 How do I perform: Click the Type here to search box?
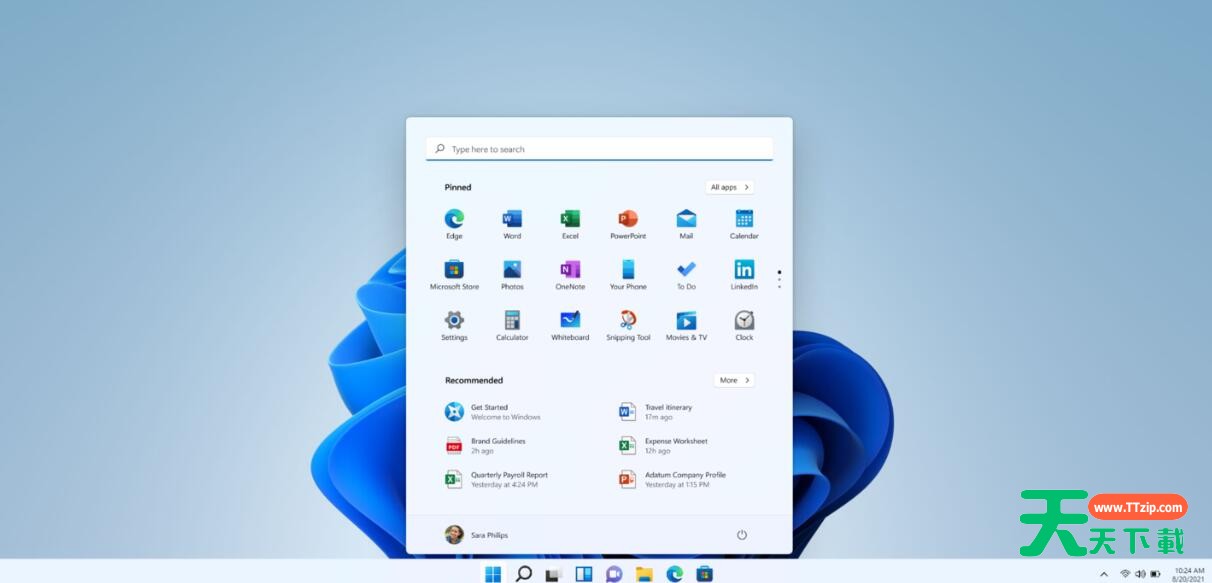pos(600,149)
